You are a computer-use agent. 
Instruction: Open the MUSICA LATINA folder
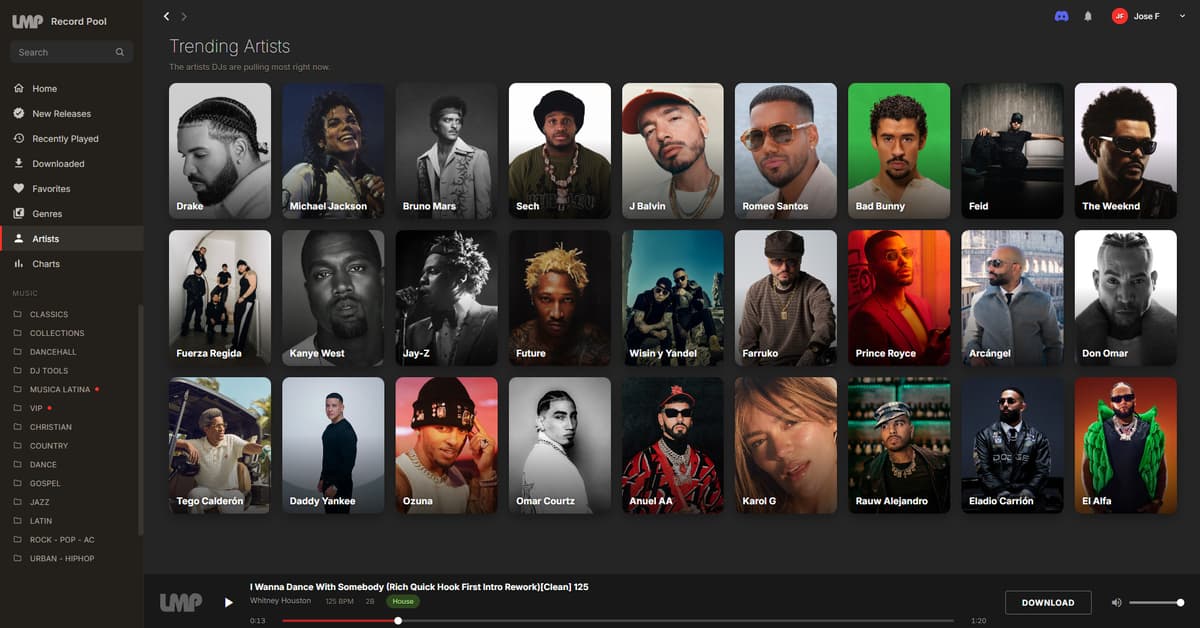[60, 389]
